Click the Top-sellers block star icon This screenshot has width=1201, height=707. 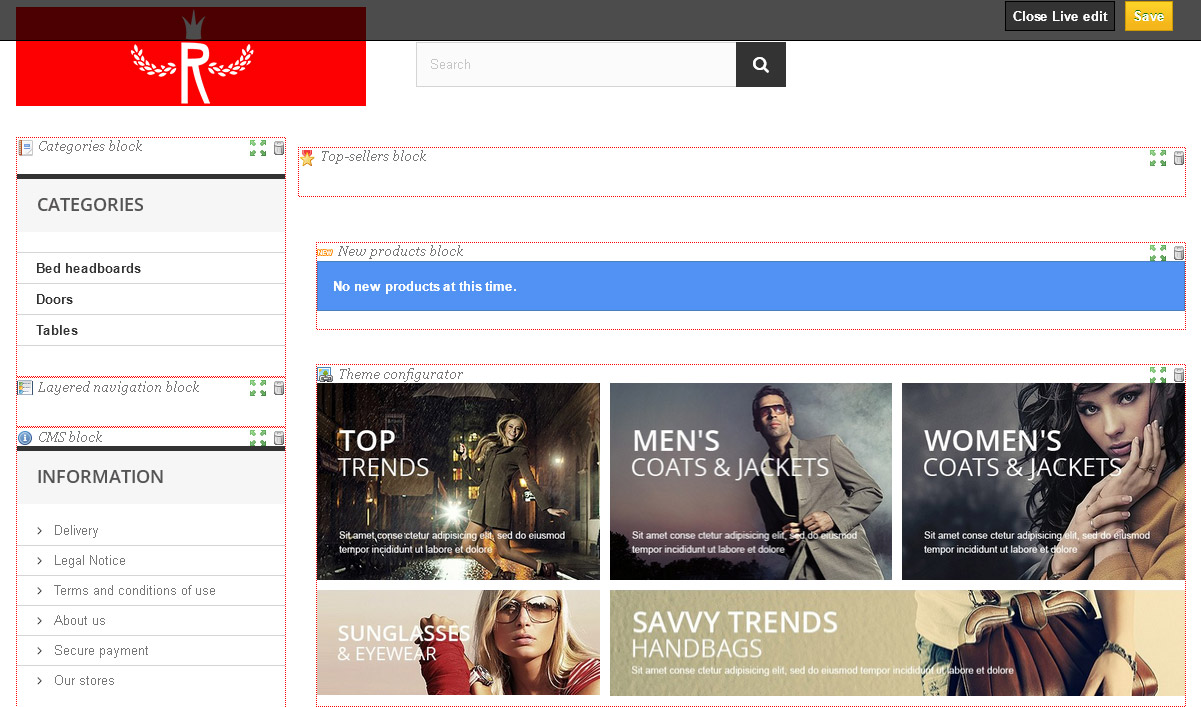(307, 158)
